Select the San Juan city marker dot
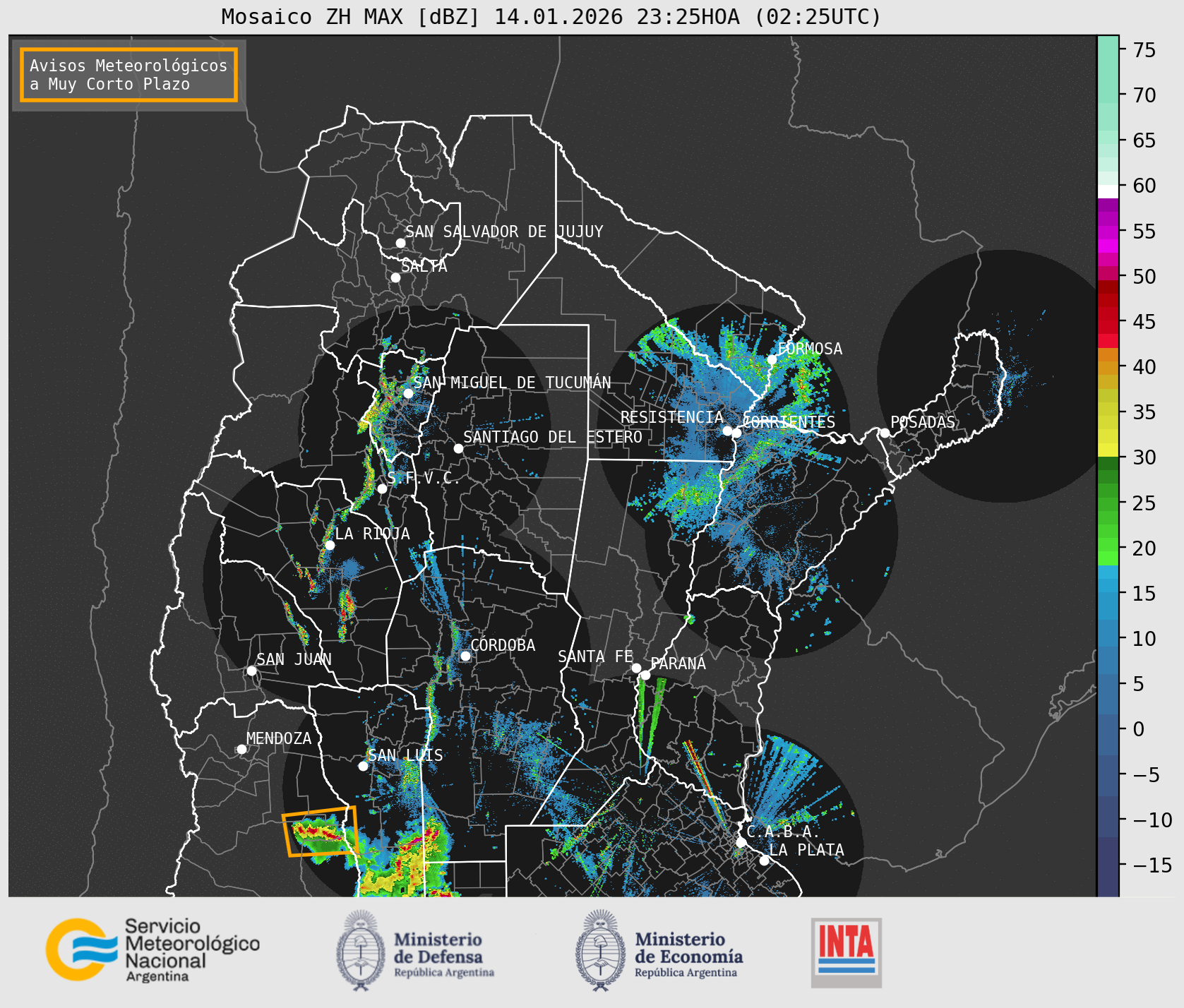The image size is (1184, 1008). coord(251,671)
